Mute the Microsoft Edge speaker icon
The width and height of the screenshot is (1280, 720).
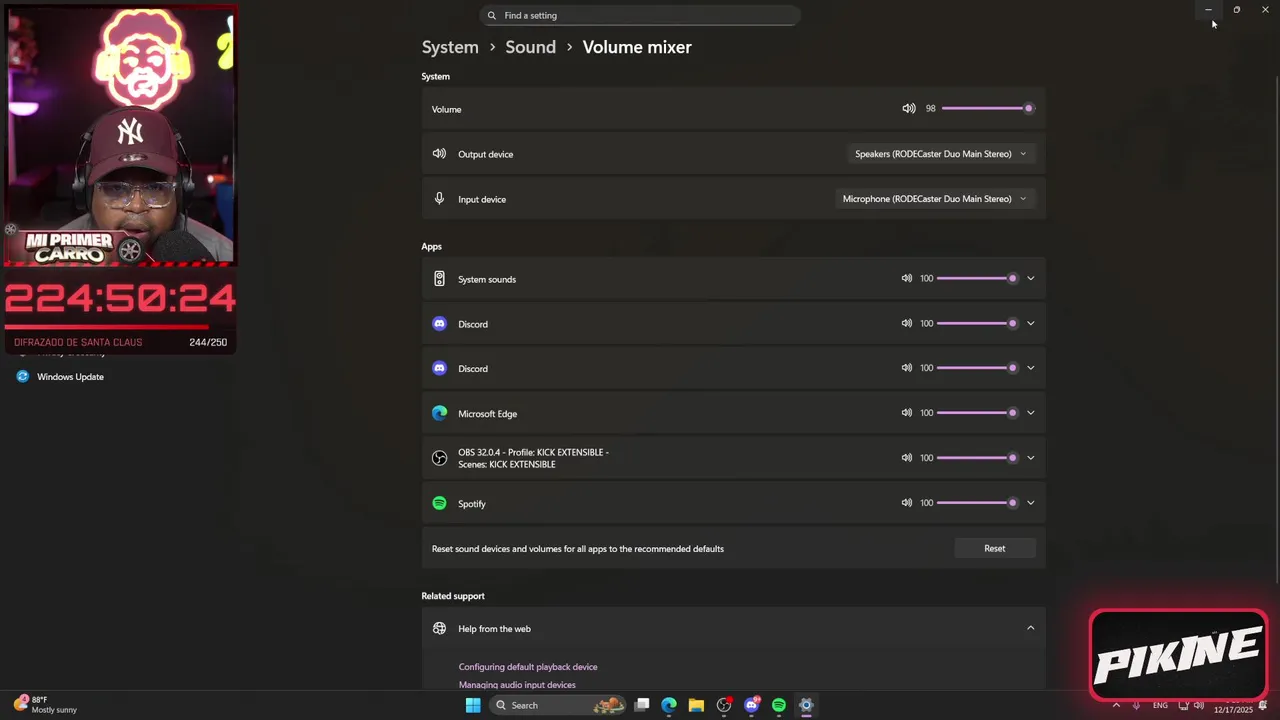coord(906,413)
